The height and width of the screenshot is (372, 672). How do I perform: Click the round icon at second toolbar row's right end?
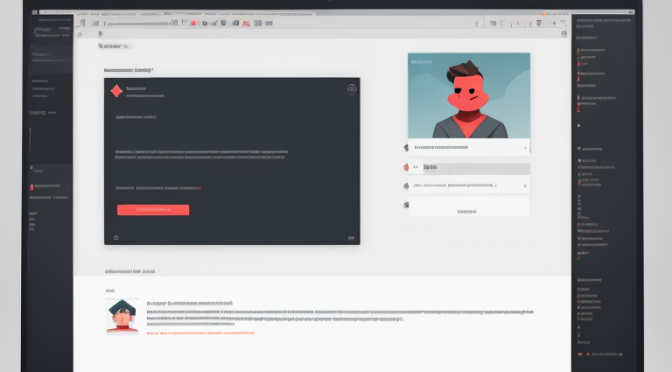click(564, 33)
